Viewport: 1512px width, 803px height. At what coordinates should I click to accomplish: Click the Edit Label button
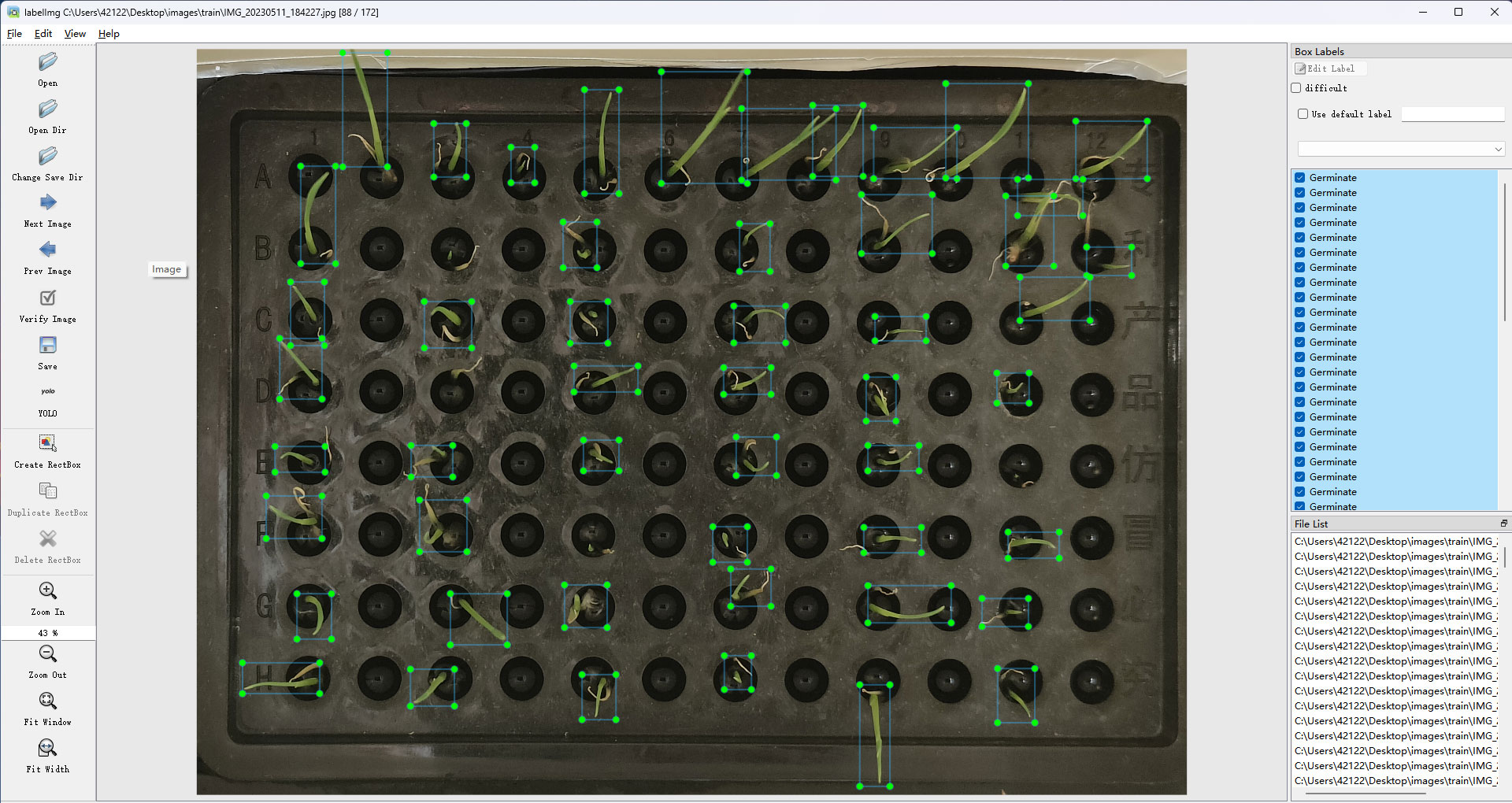point(1329,68)
